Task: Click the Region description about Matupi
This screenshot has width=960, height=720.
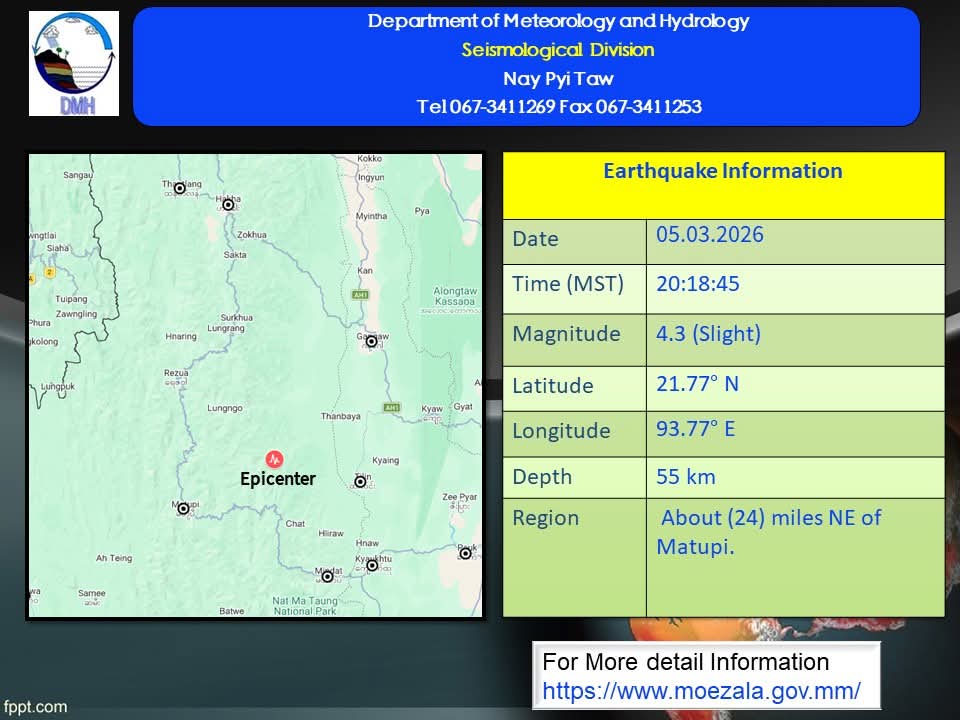Action: pyautogui.click(x=768, y=532)
